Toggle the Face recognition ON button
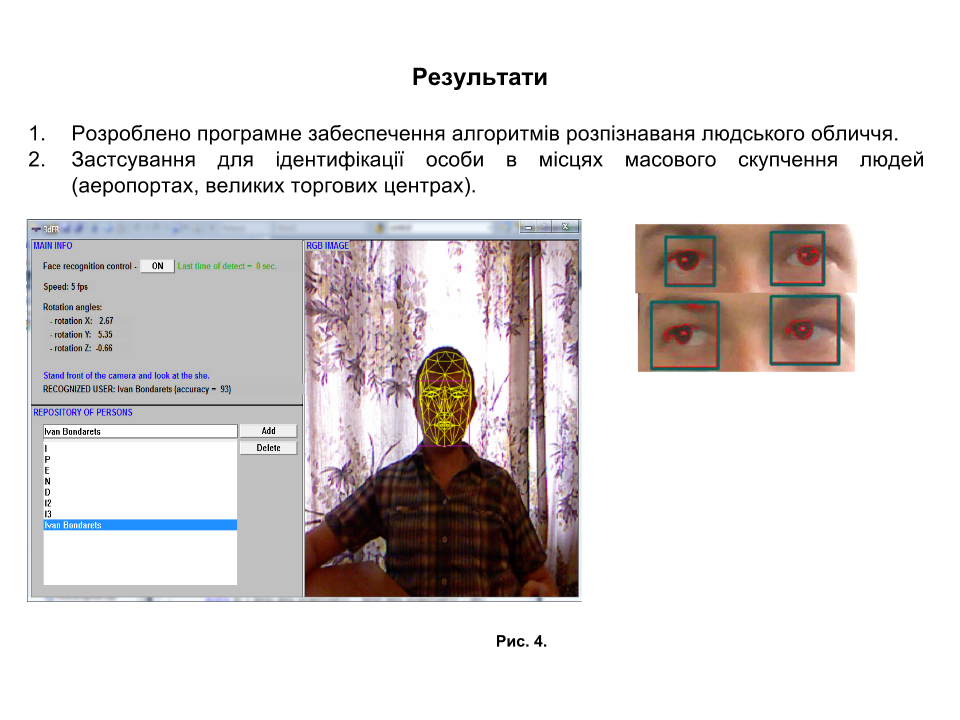The width and height of the screenshot is (960, 720). coord(157,266)
